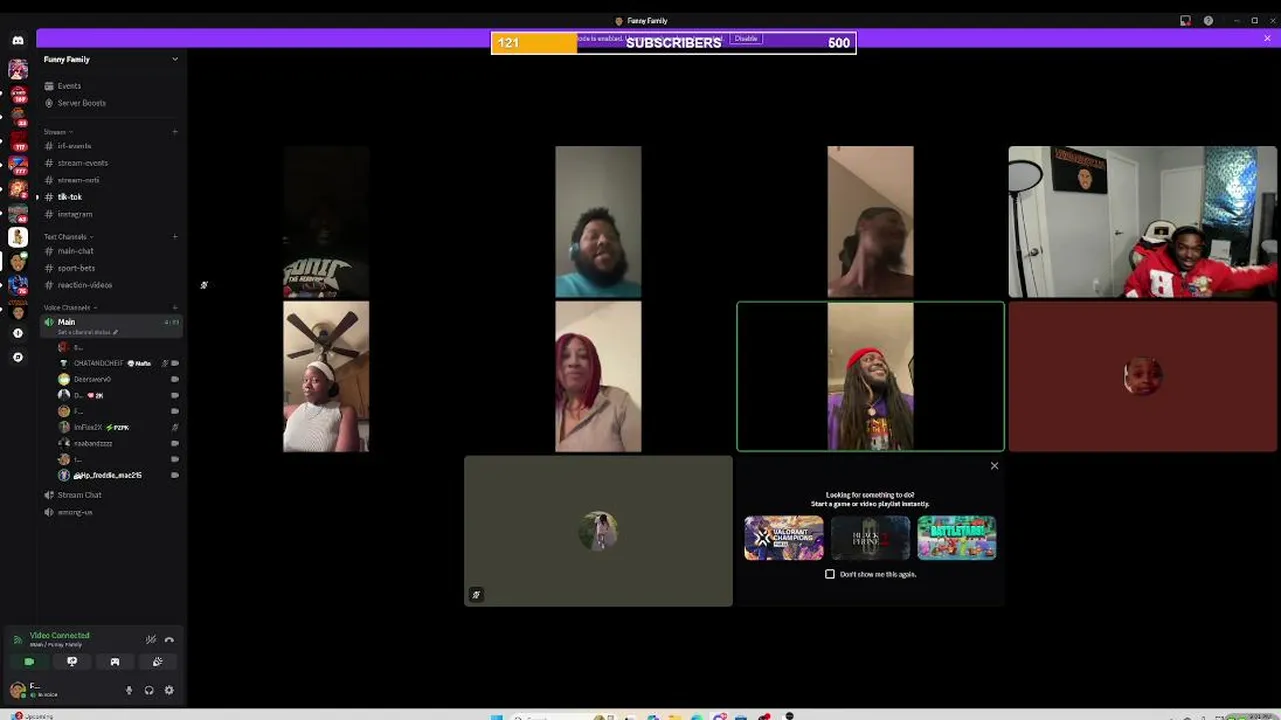This screenshot has width=1281, height=720.
Task: Click user ImFlee2X in voice list
Action: 118,427
